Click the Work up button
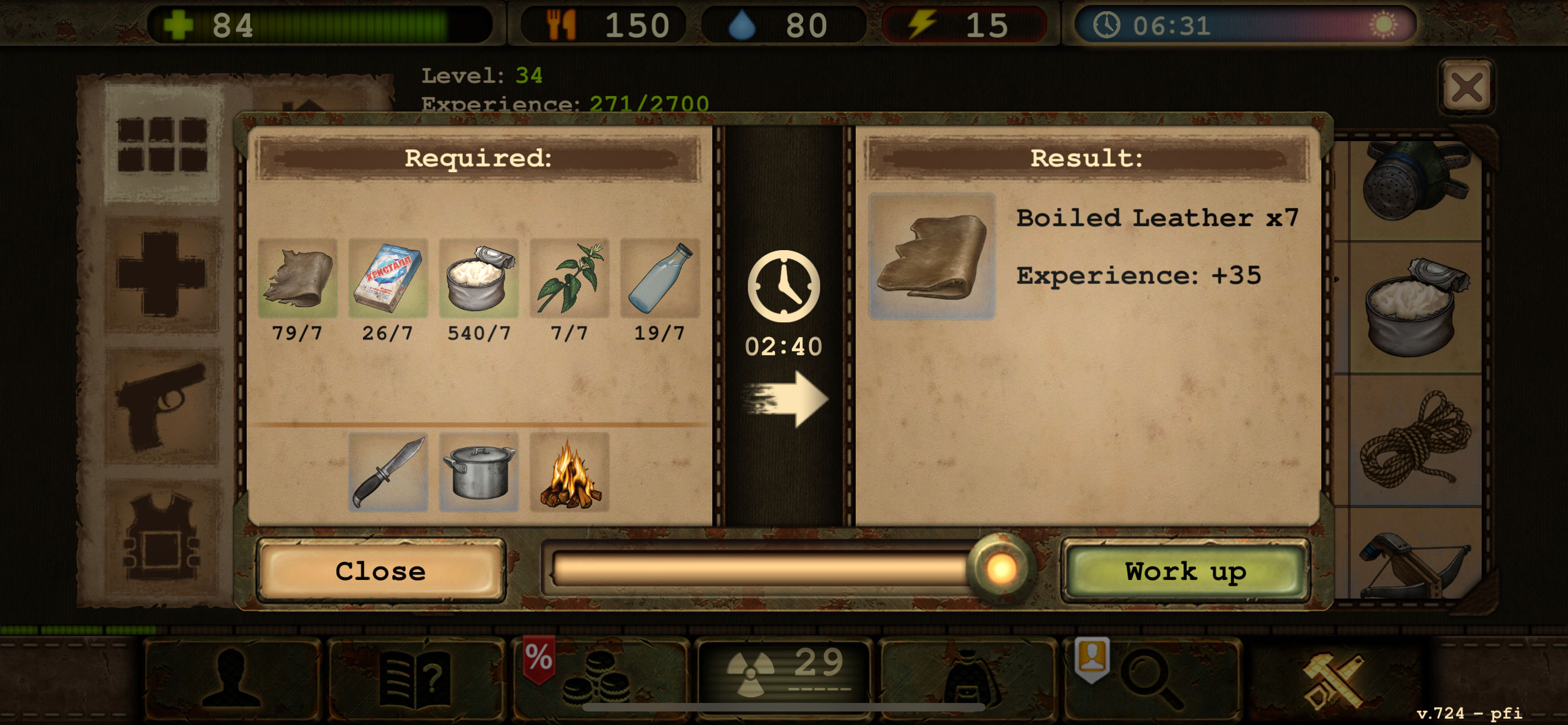 pyautogui.click(x=1185, y=570)
